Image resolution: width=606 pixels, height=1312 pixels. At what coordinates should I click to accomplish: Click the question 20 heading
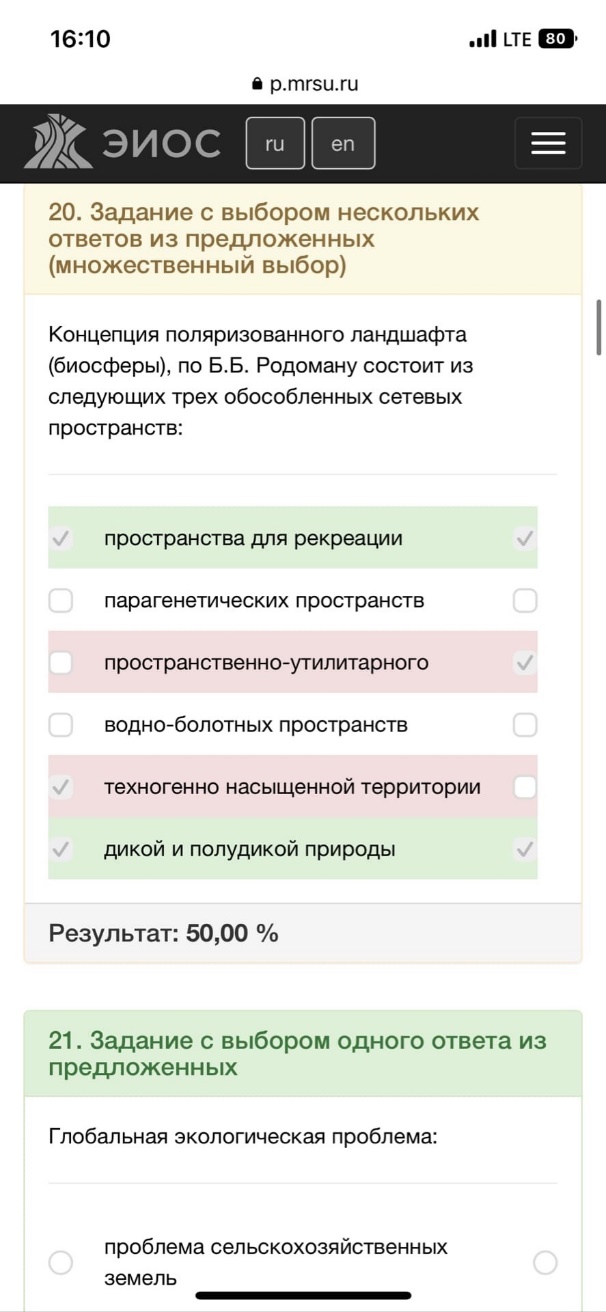pyautogui.click(x=264, y=239)
